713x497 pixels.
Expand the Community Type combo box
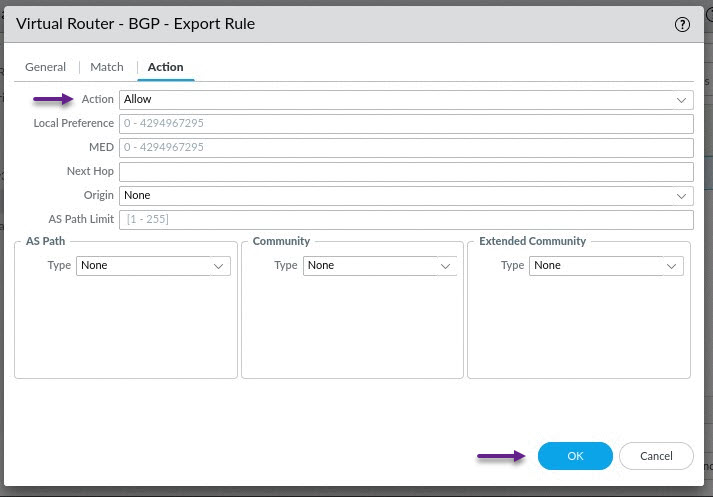click(x=380, y=266)
